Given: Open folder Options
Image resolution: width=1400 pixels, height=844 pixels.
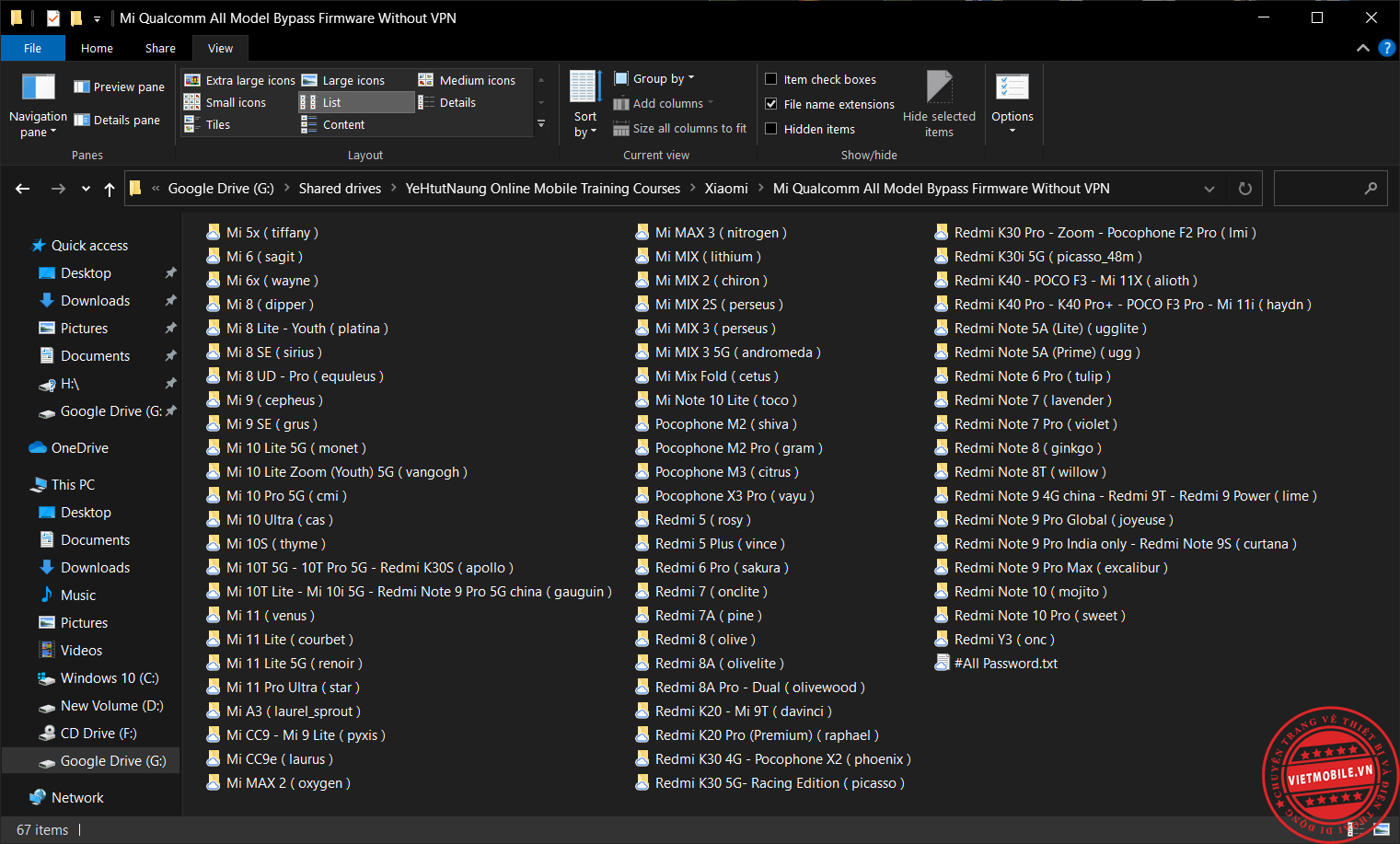Looking at the screenshot, I should pyautogui.click(x=1012, y=104).
